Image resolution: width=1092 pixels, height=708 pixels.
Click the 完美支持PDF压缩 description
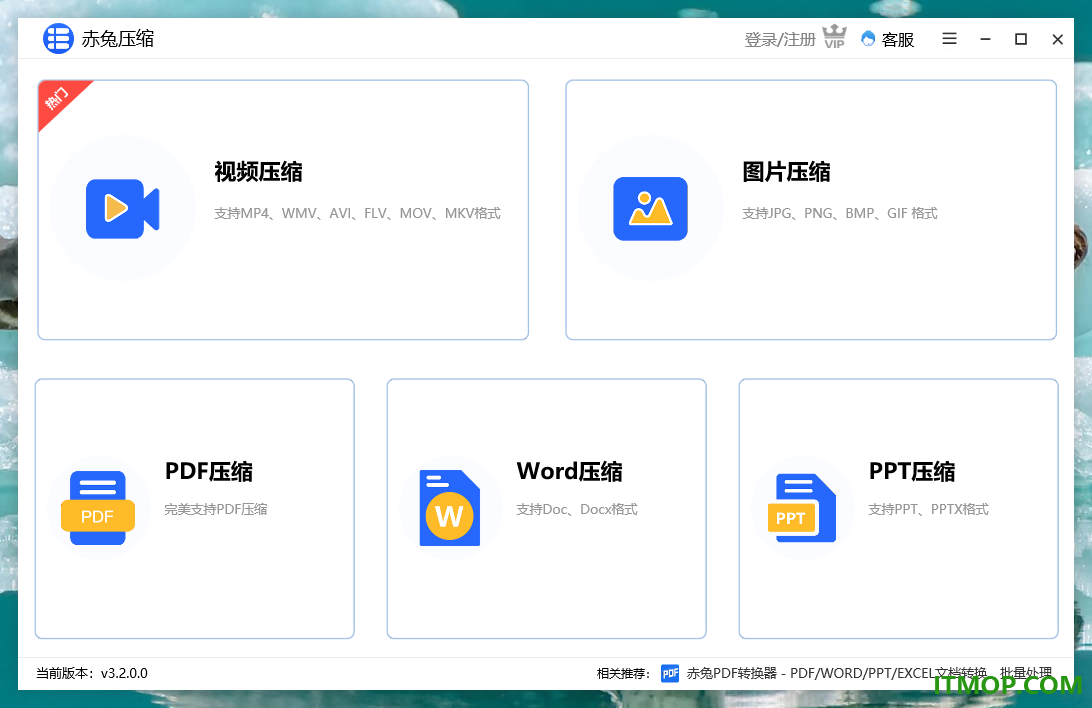[x=216, y=509]
